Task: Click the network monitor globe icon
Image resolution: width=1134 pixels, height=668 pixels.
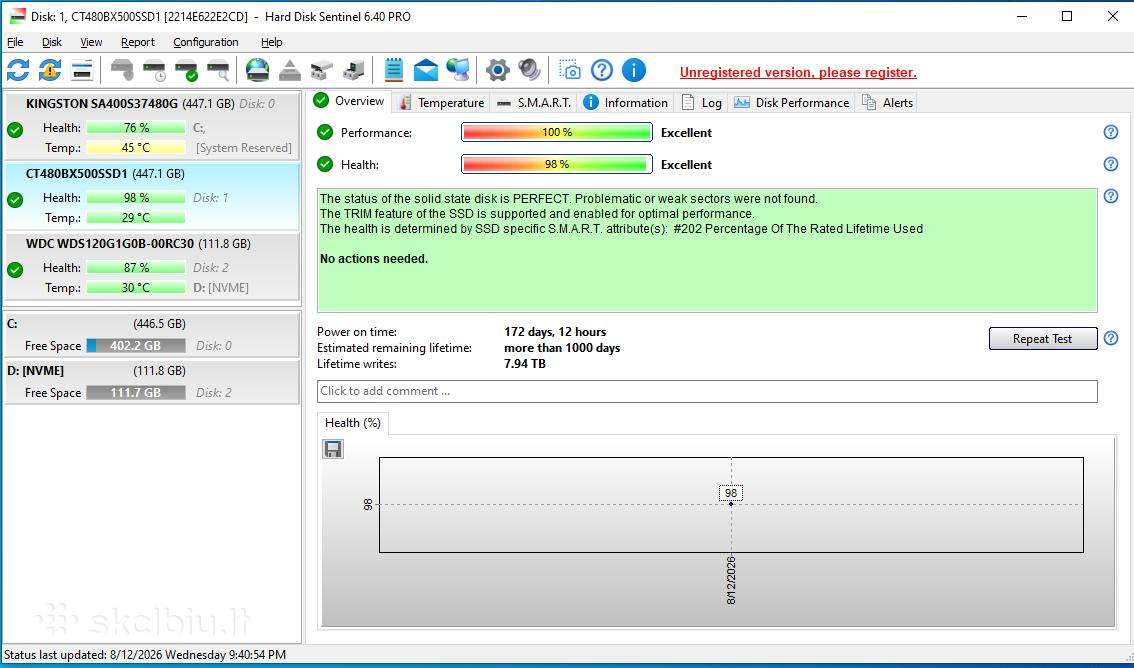Action: 457,70
